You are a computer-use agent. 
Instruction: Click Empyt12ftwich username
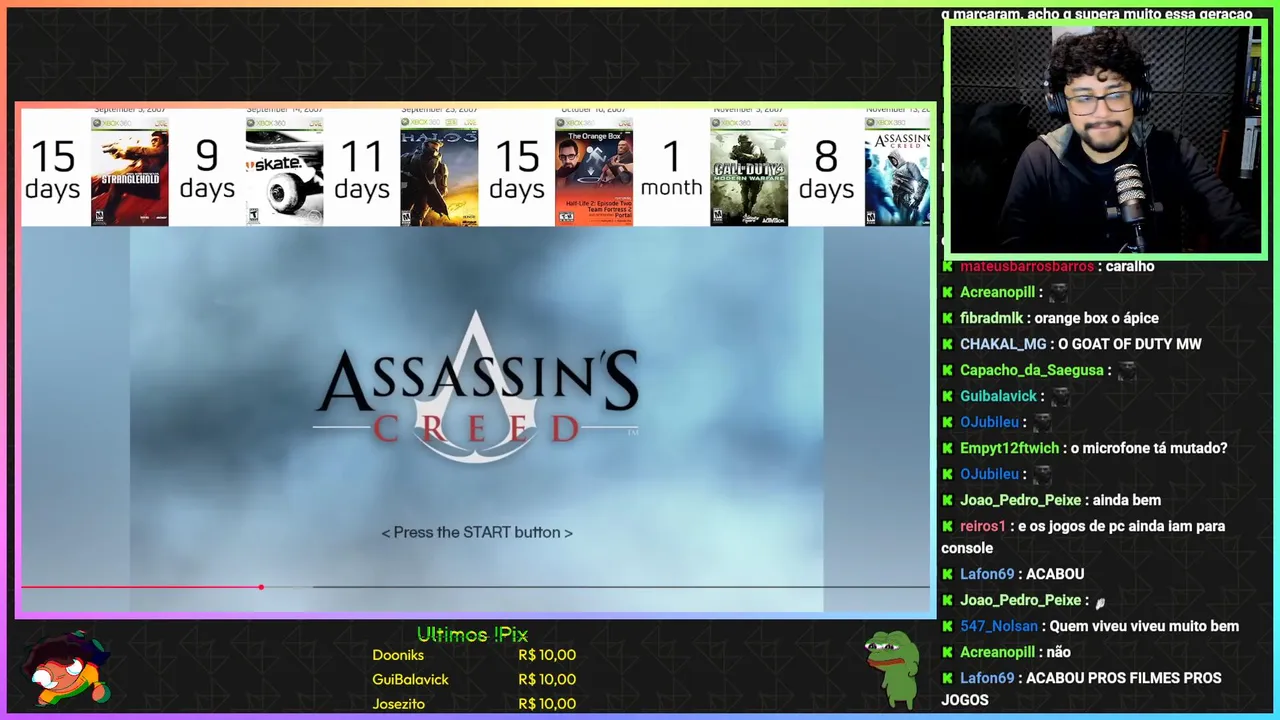pyautogui.click(x=1009, y=449)
